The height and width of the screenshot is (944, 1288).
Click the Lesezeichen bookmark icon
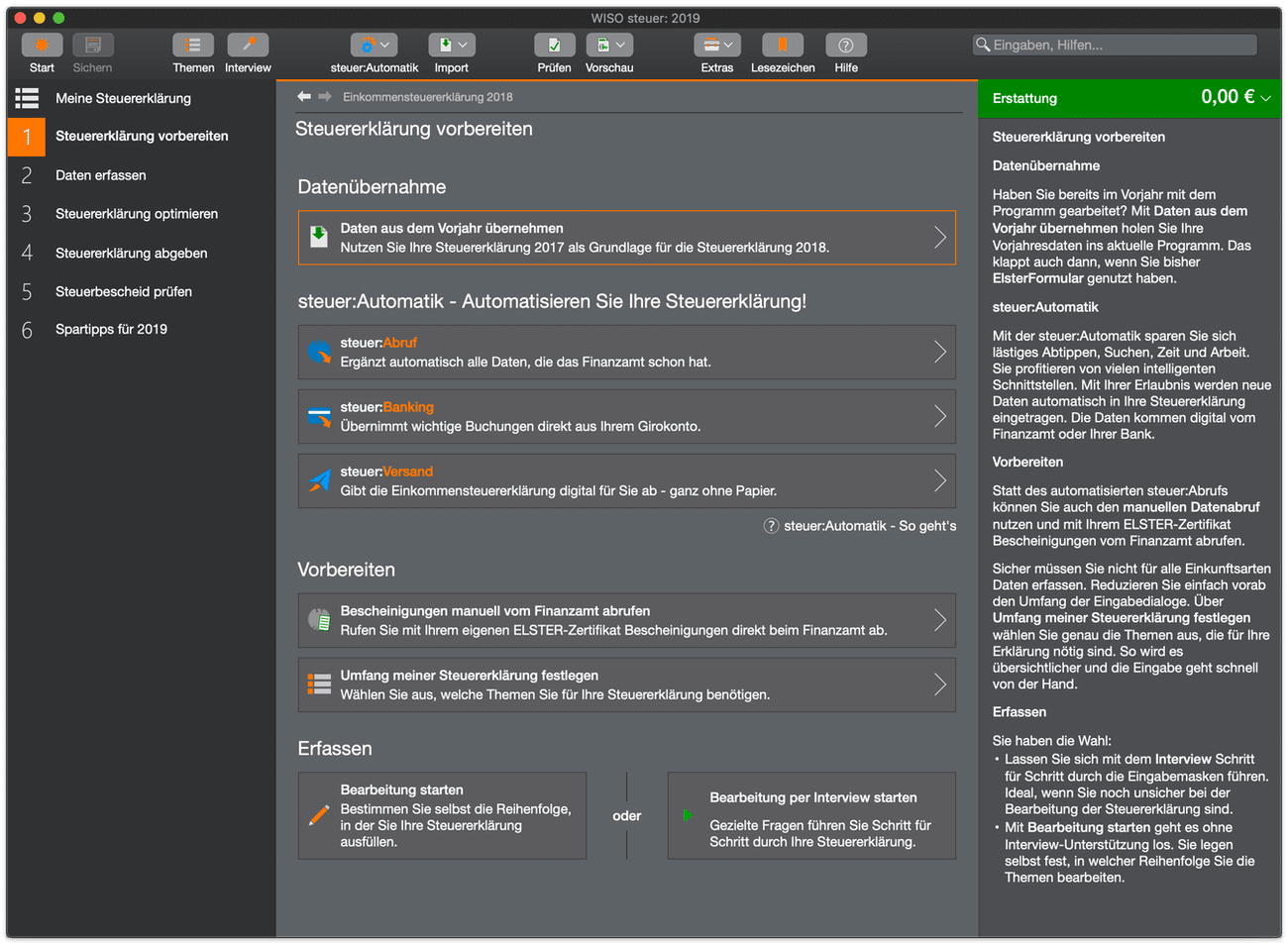coord(783,45)
